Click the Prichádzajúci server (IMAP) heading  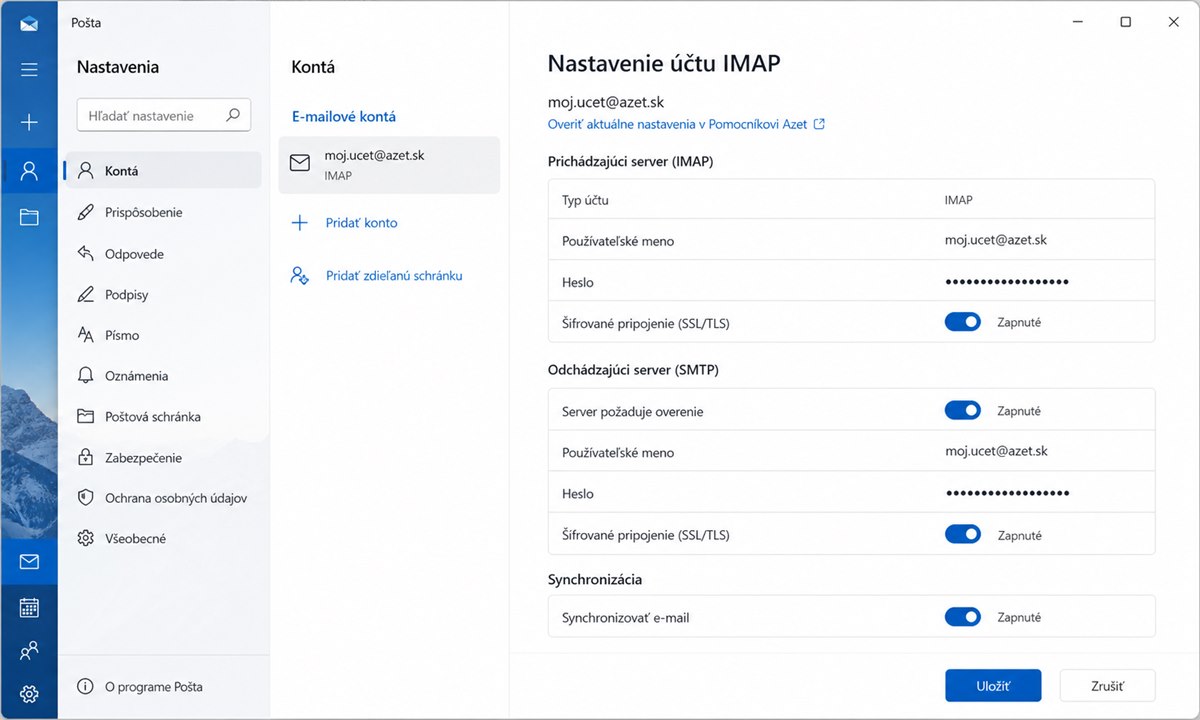[630, 161]
